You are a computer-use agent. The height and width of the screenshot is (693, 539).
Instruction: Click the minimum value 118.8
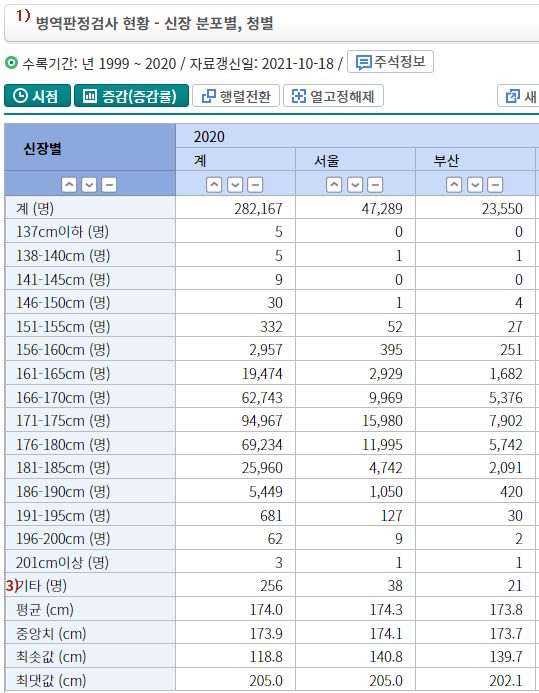click(x=266, y=657)
